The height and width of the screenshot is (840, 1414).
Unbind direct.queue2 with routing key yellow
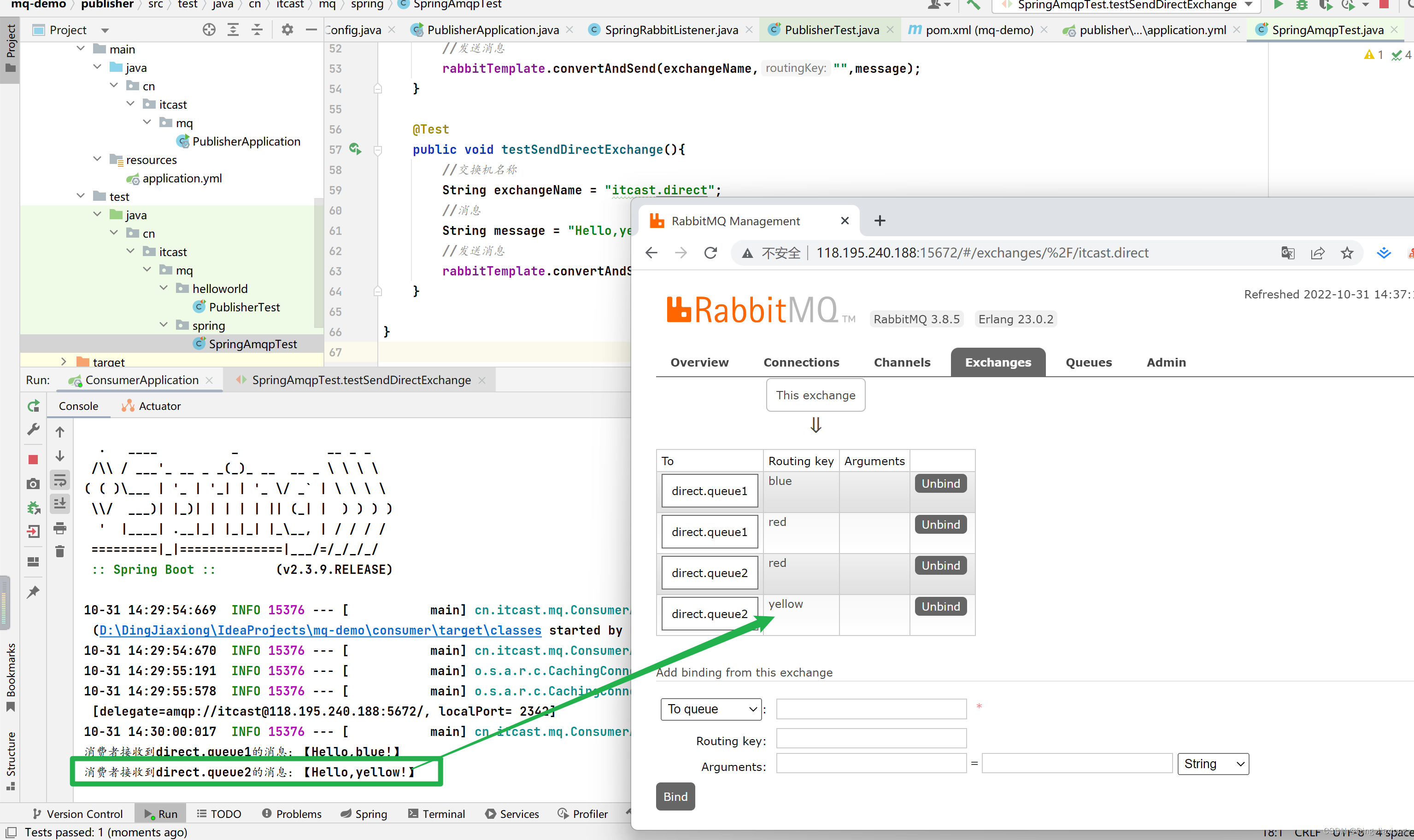(940, 606)
